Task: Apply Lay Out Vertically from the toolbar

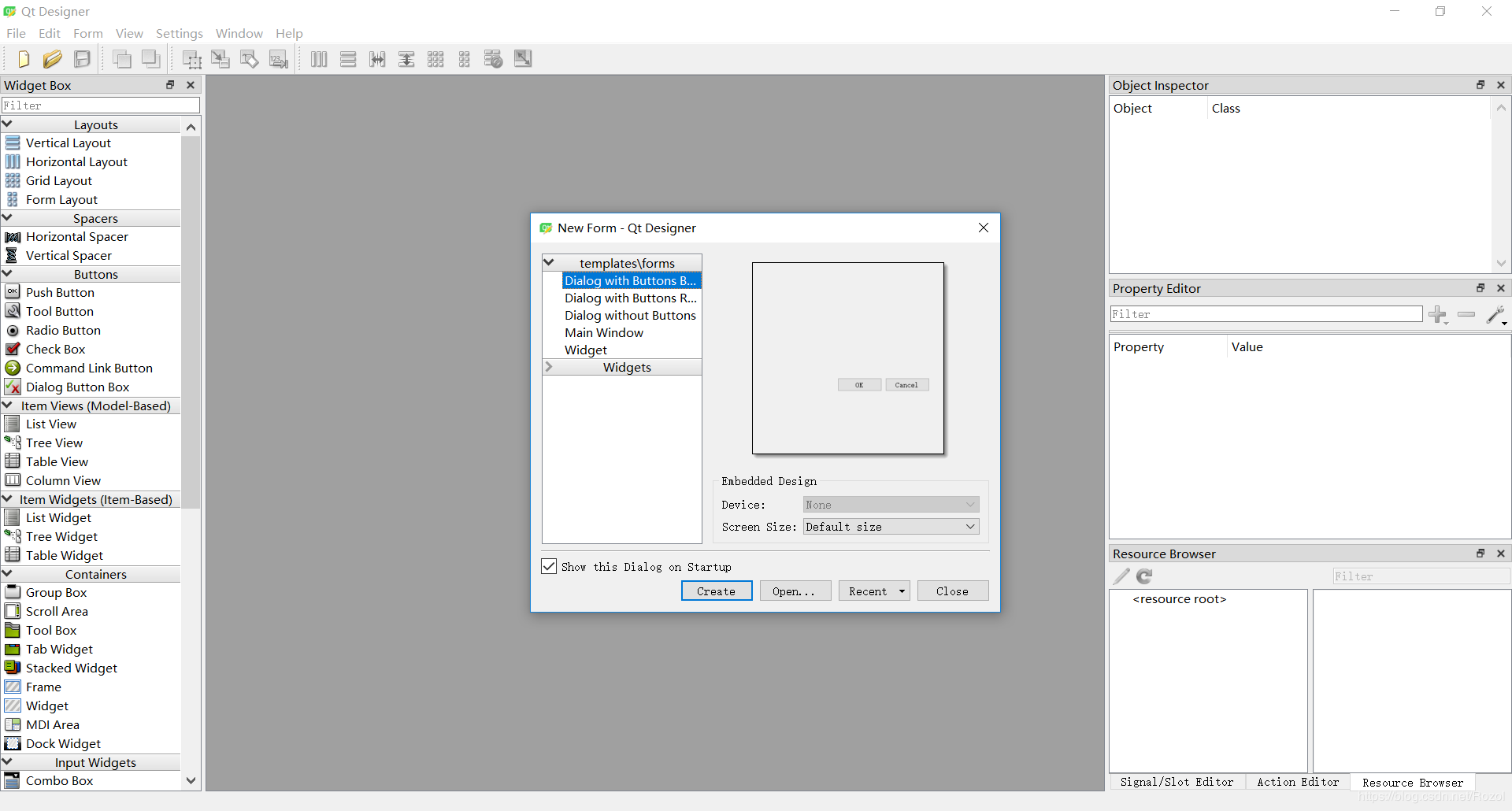Action: pyautogui.click(x=348, y=59)
